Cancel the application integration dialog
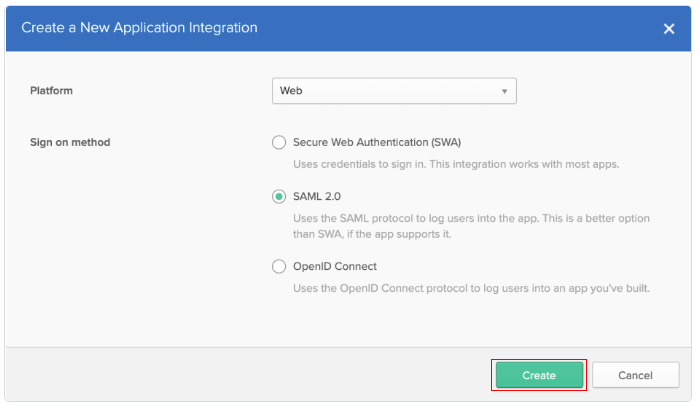 (x=635, y=375)
